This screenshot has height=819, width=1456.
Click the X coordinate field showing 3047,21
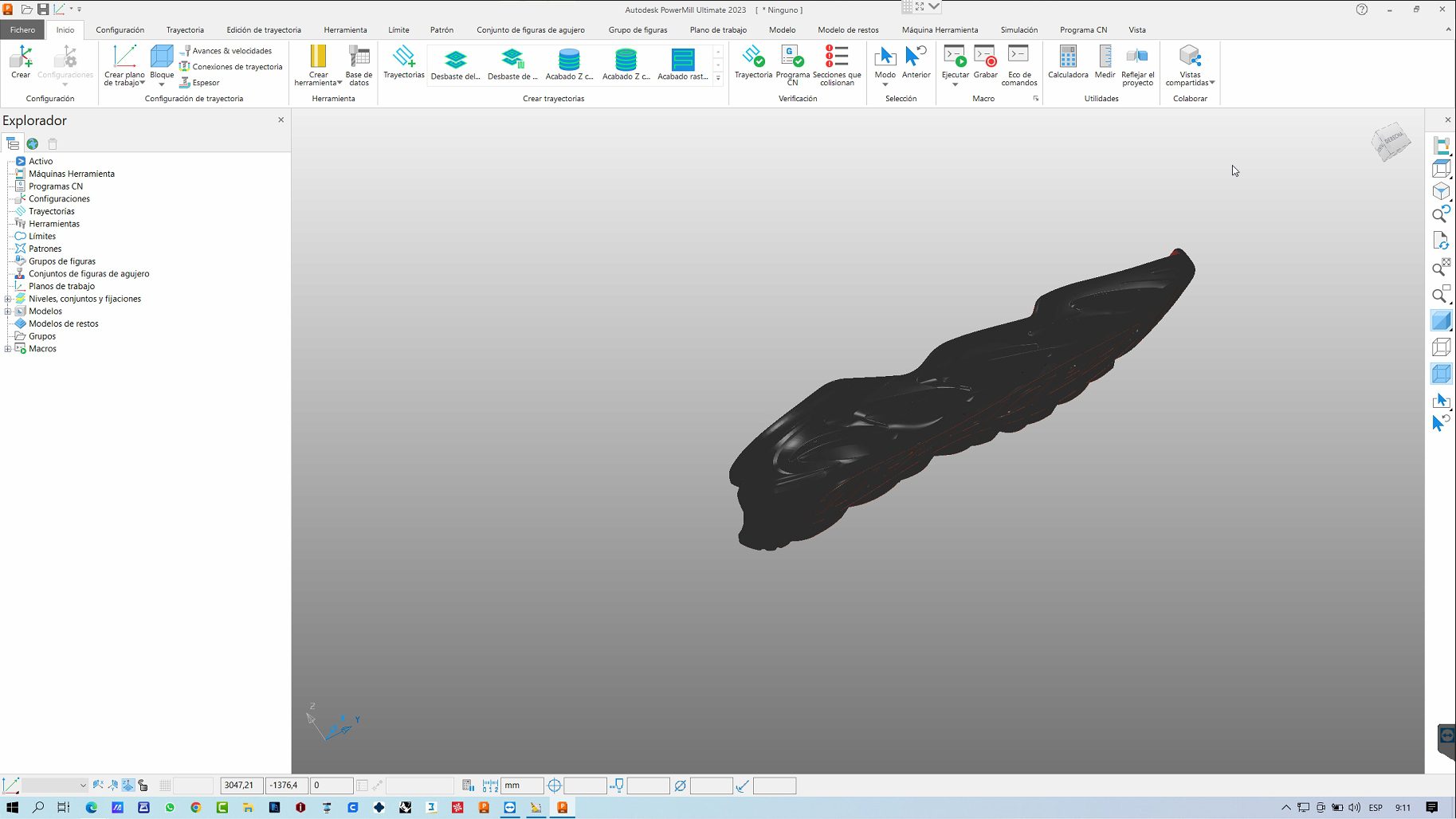click(x=241, y=786)
